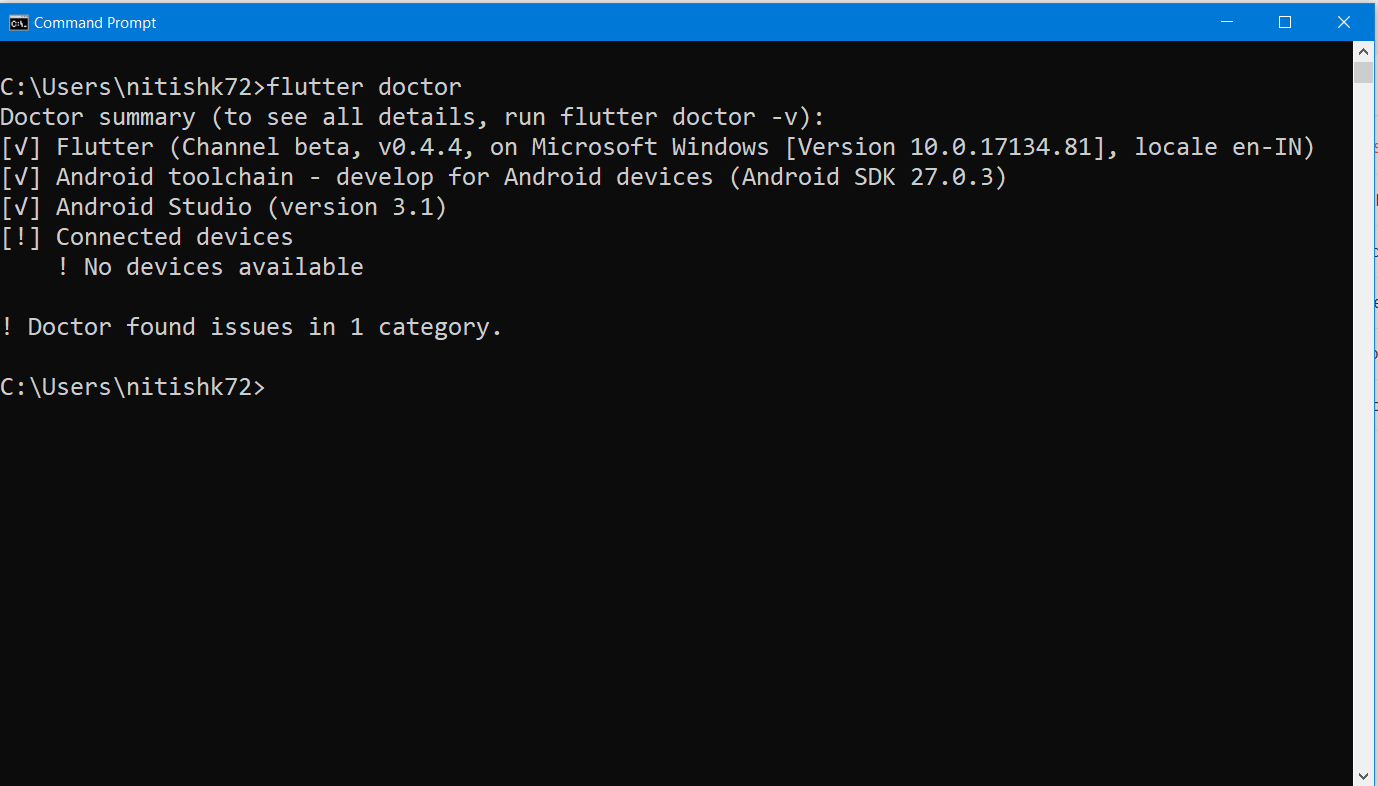This screenshot has width=1378, height=786.
Task: Click the checkmark beside Android Studio line
Action: point(21,206)
